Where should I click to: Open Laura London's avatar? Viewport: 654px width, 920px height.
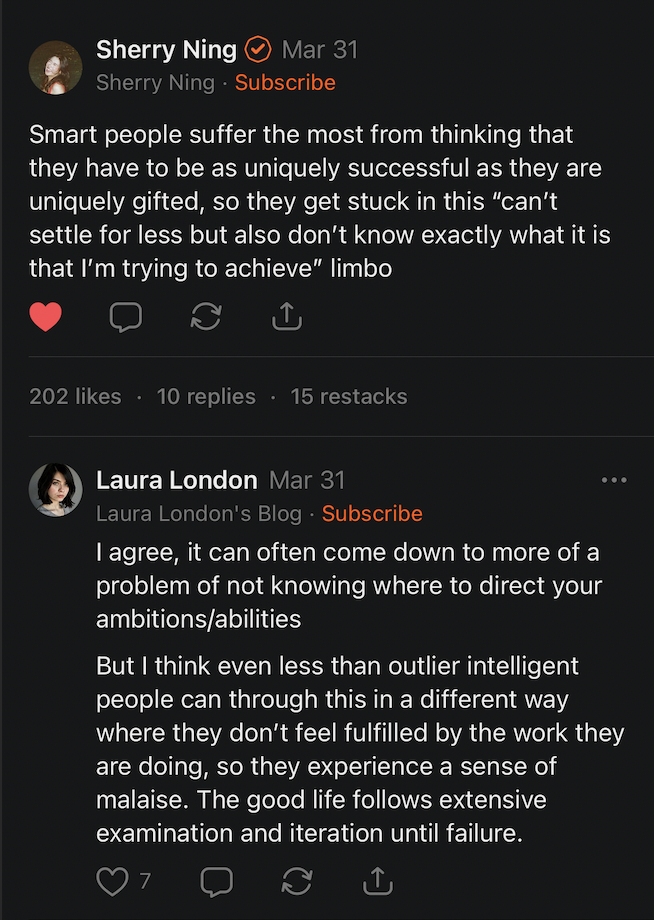pos(56,490)
